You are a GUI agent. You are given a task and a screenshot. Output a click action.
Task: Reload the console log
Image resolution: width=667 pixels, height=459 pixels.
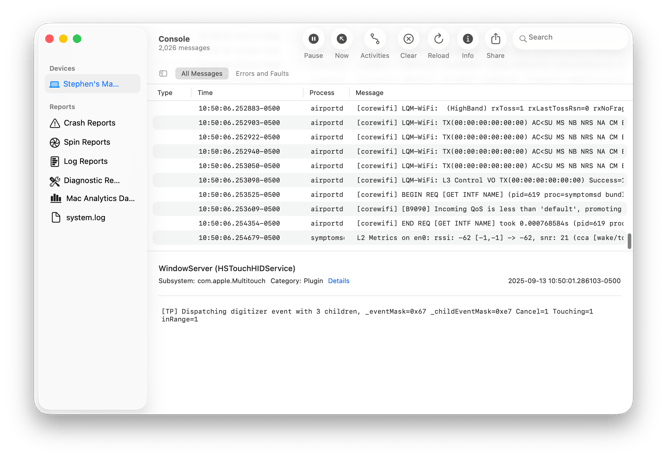[x=438, y=39]
